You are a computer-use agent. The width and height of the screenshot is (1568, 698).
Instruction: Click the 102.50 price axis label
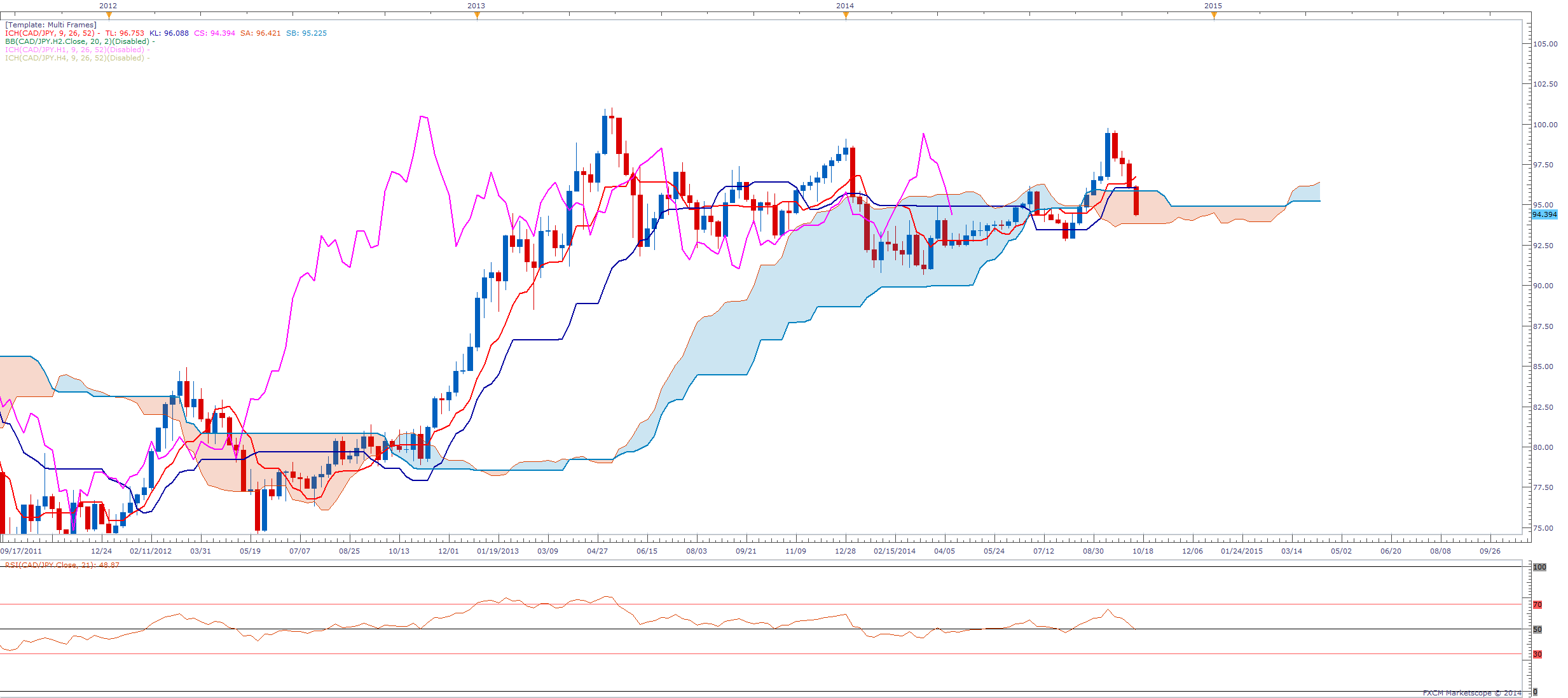pos(1545,84)
